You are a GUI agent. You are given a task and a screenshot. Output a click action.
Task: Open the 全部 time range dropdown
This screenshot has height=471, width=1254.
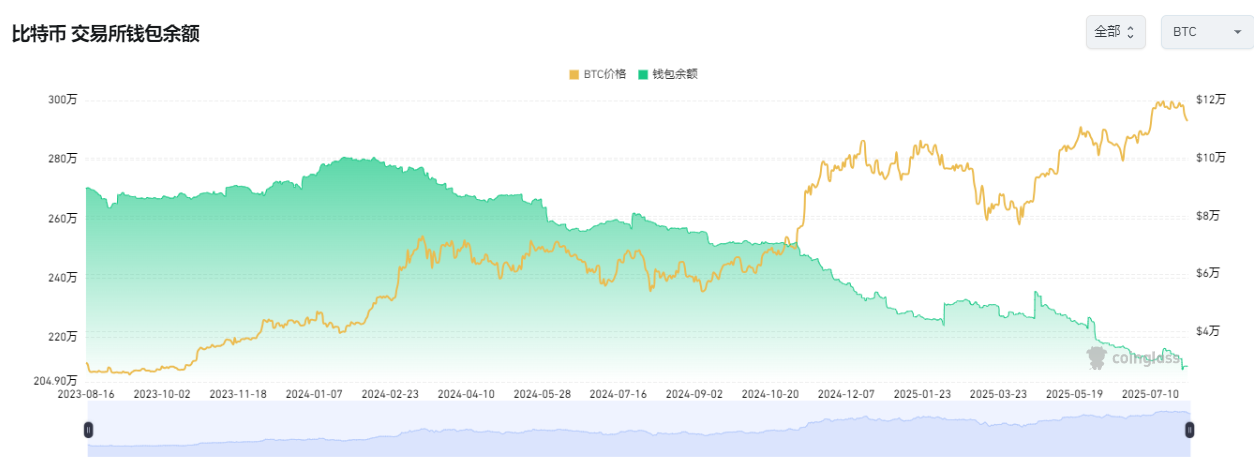click(1114, 32)
